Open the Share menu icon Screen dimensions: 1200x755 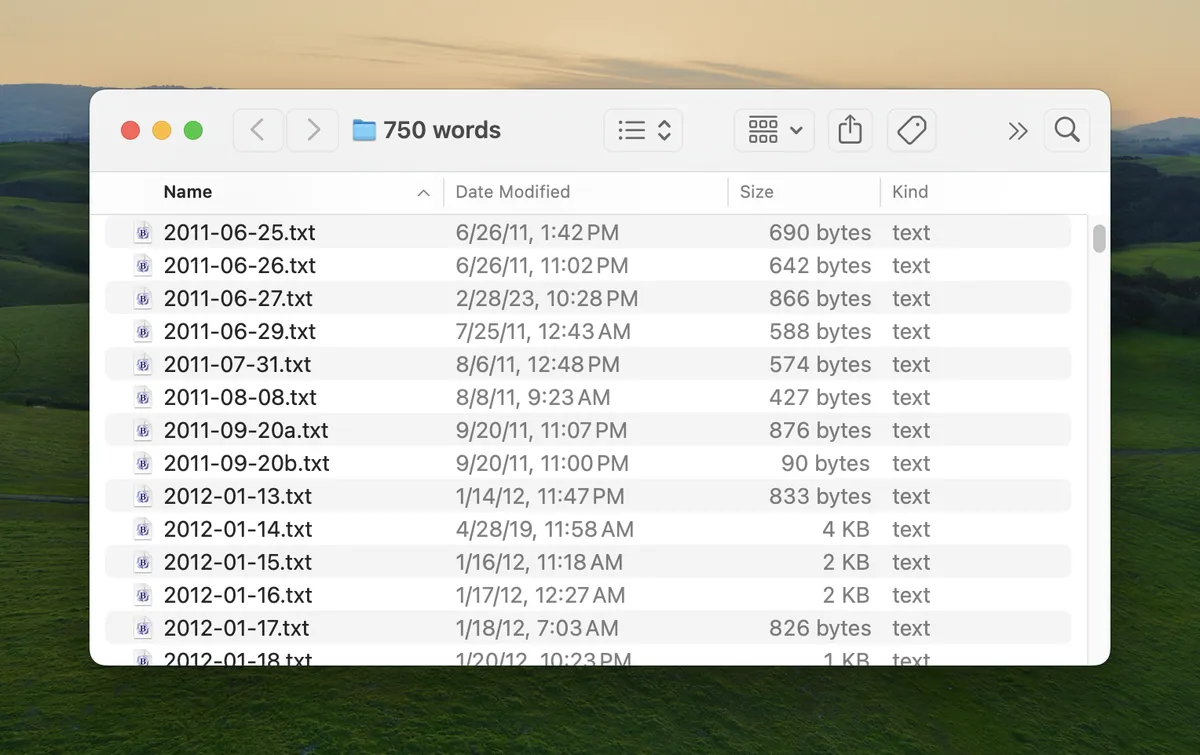850,130
